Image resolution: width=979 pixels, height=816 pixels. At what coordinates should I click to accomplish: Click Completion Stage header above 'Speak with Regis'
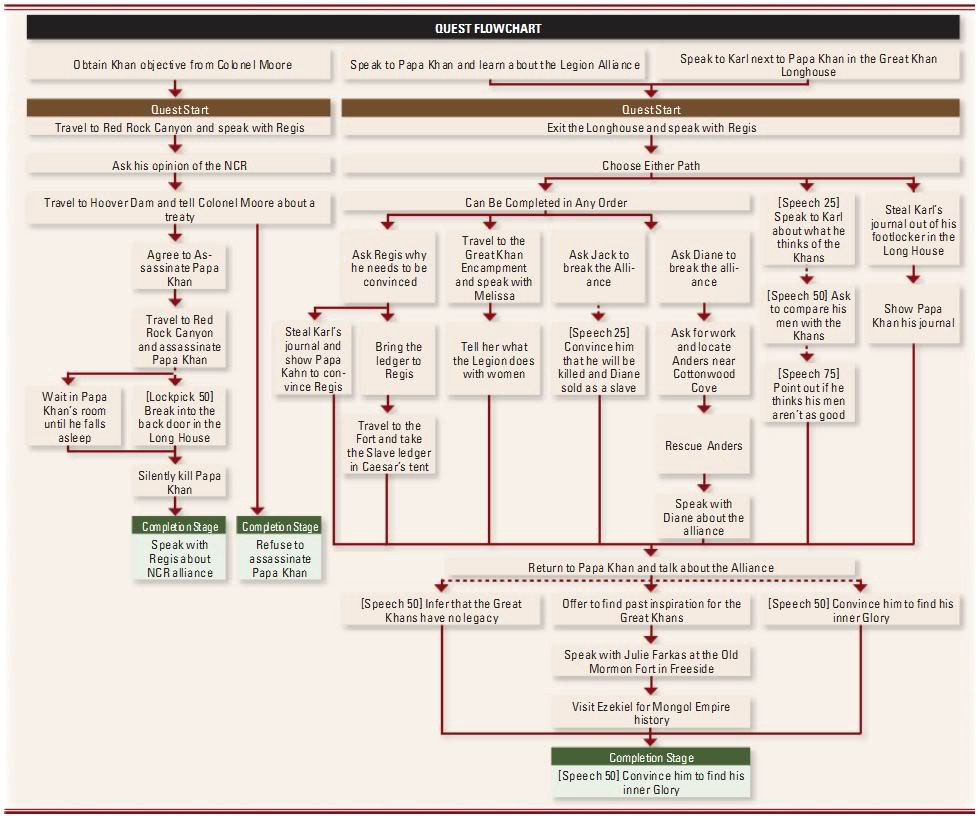(179, 526)
